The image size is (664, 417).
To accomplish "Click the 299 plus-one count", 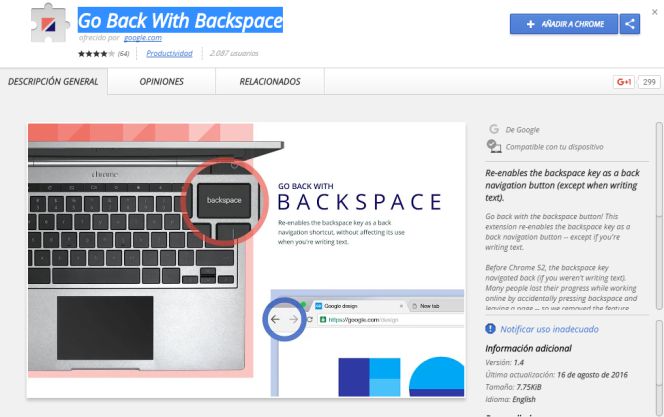I will tap(649, 82).
